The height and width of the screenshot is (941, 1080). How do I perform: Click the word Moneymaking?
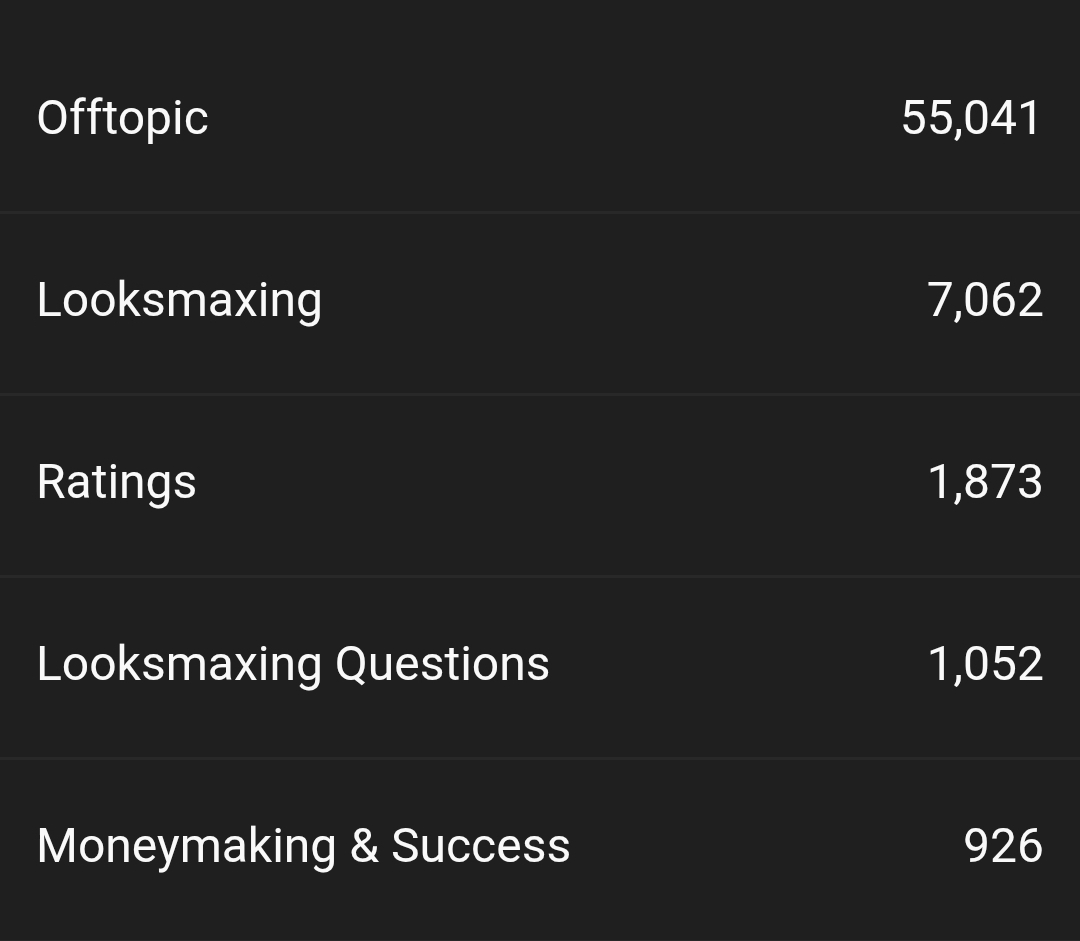[x=187, y=847]
